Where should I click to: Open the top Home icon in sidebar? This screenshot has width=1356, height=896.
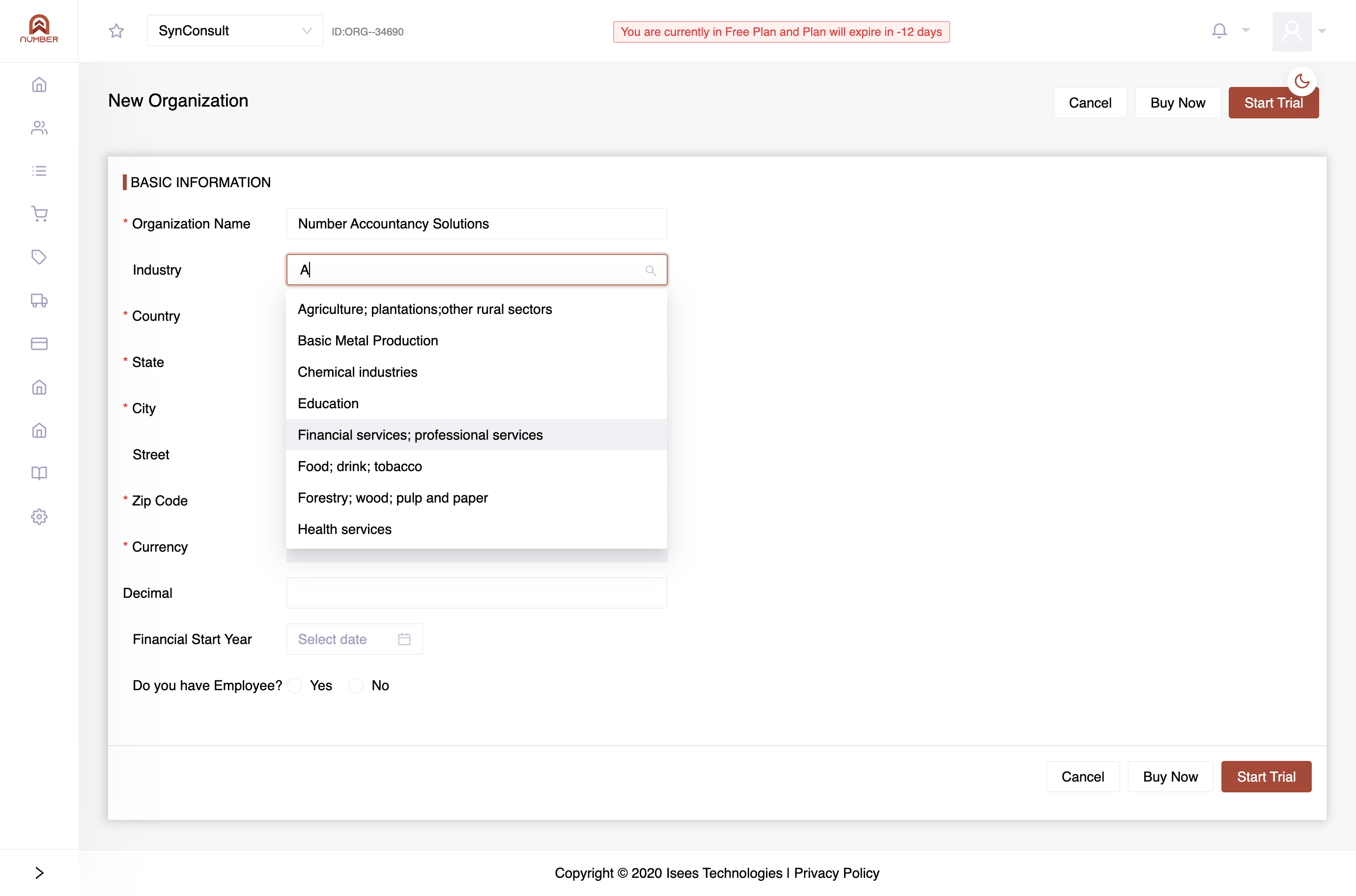click(x=39, y=84)
